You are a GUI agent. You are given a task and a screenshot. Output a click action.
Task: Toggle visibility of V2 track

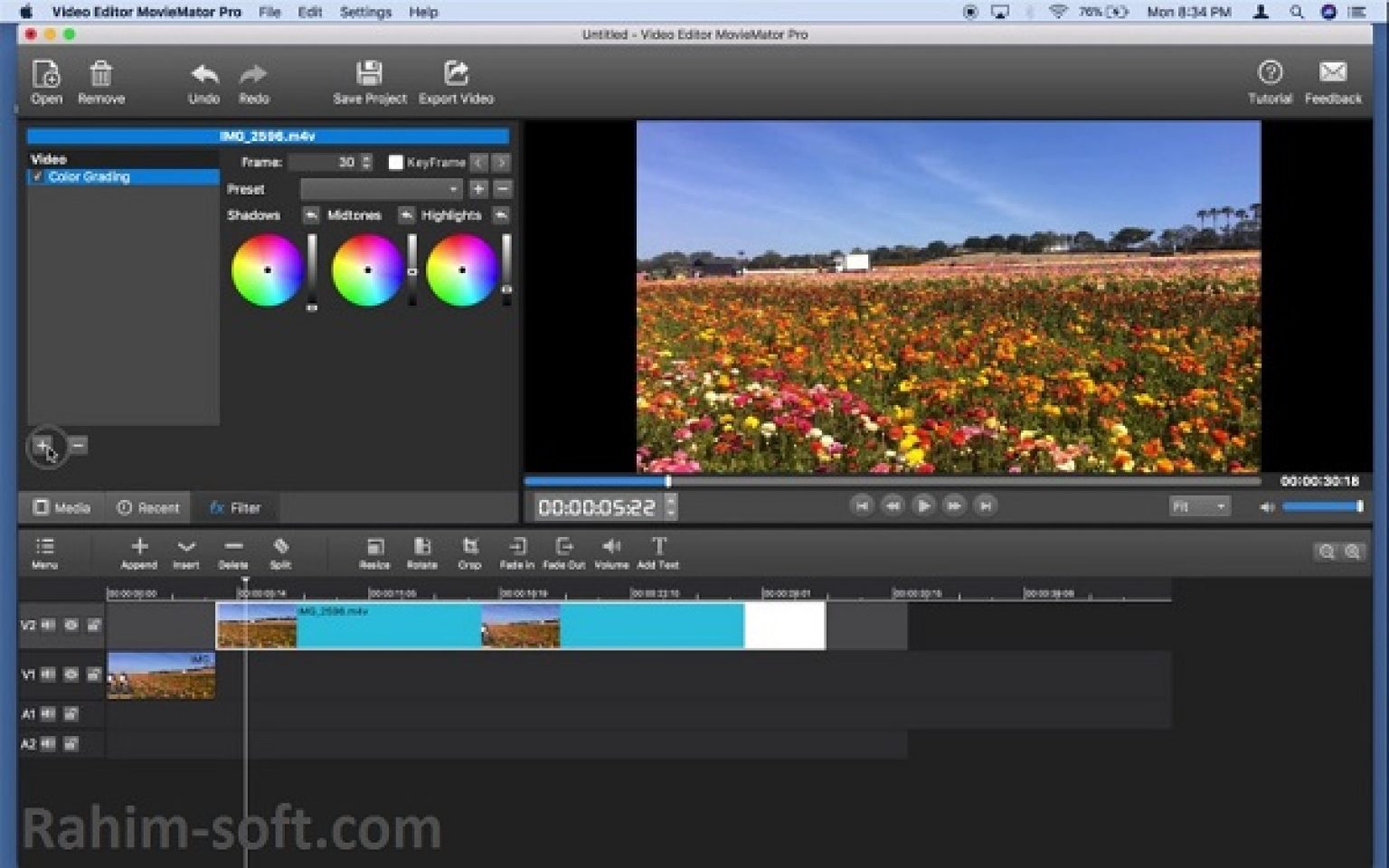pos(71,625)
